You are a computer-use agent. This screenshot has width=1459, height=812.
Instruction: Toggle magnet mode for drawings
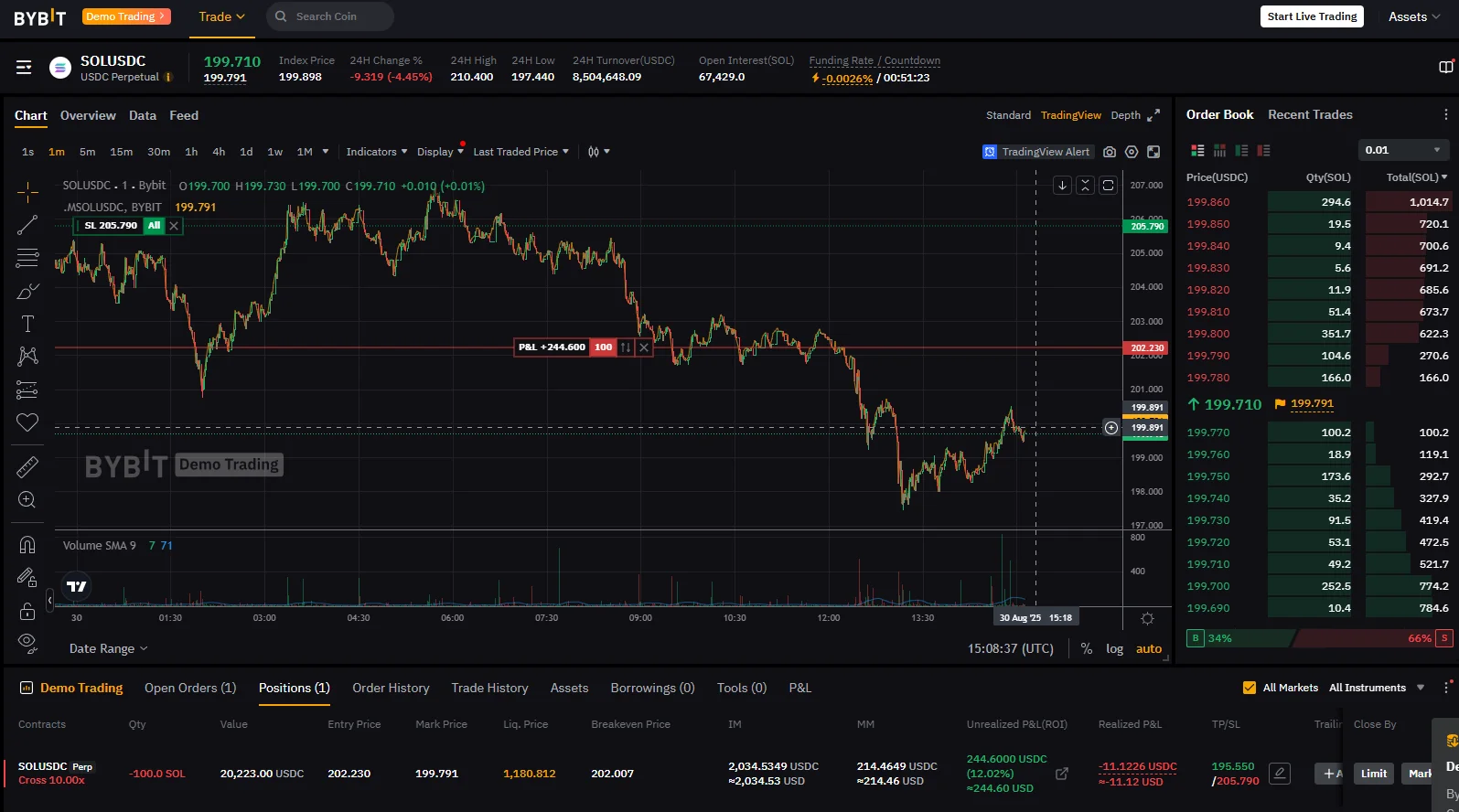click(x=27, y=545)
